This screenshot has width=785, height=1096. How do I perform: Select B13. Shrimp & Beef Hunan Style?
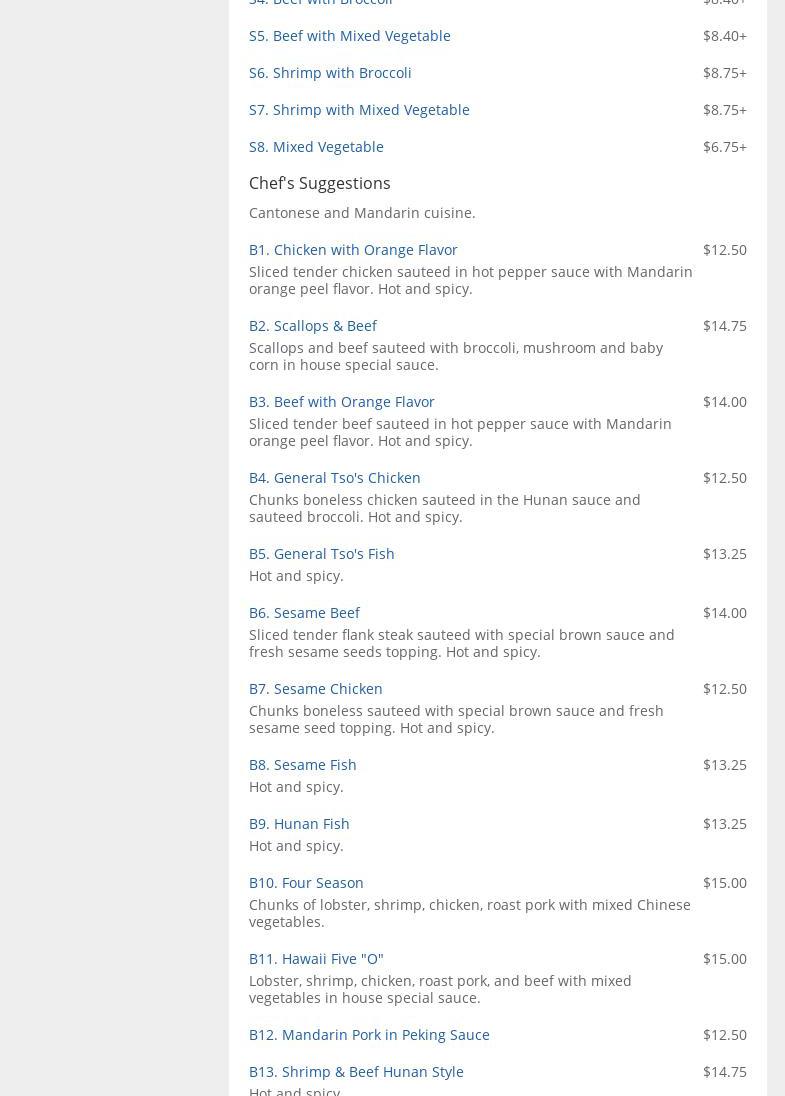(356, 1072)
